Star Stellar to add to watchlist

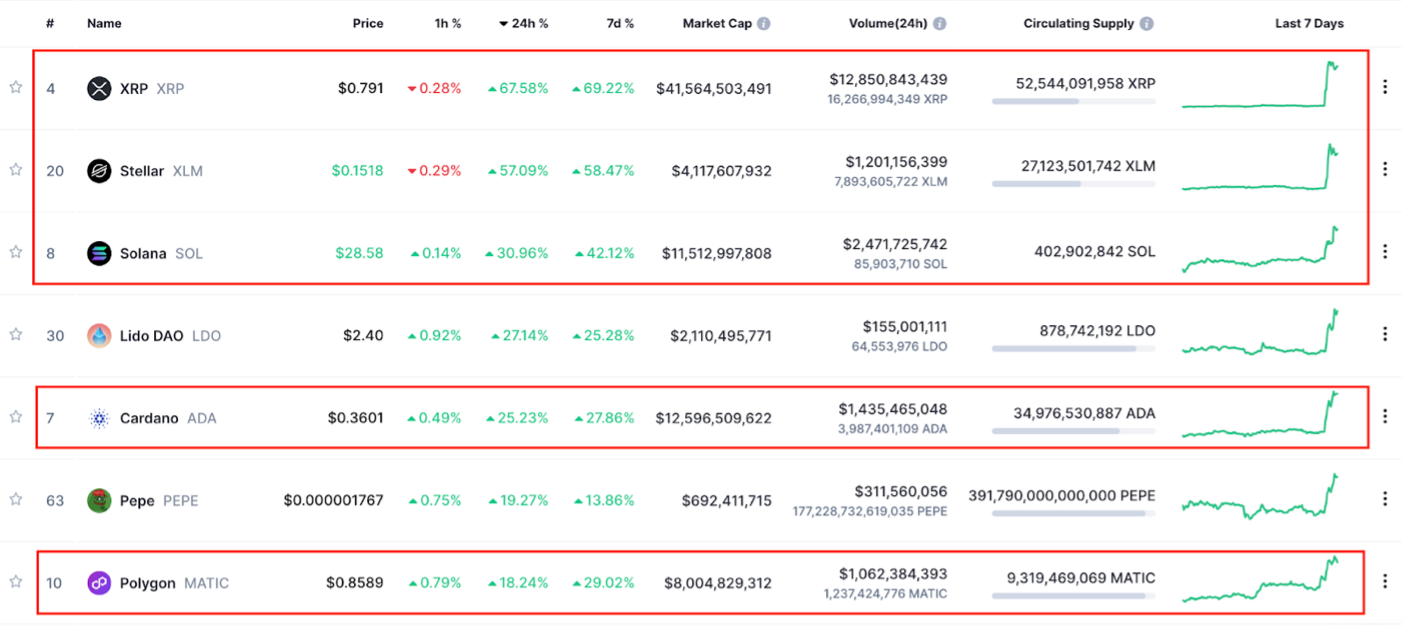pyautogui.click(x=16, y=170)
